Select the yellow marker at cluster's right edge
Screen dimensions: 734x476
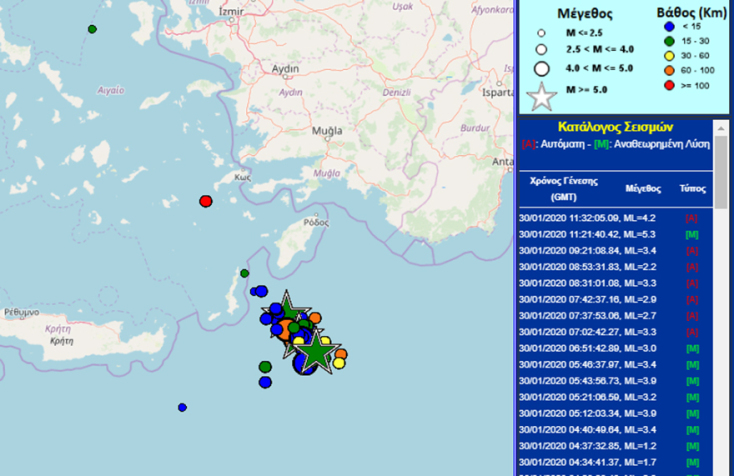point(339,363)
